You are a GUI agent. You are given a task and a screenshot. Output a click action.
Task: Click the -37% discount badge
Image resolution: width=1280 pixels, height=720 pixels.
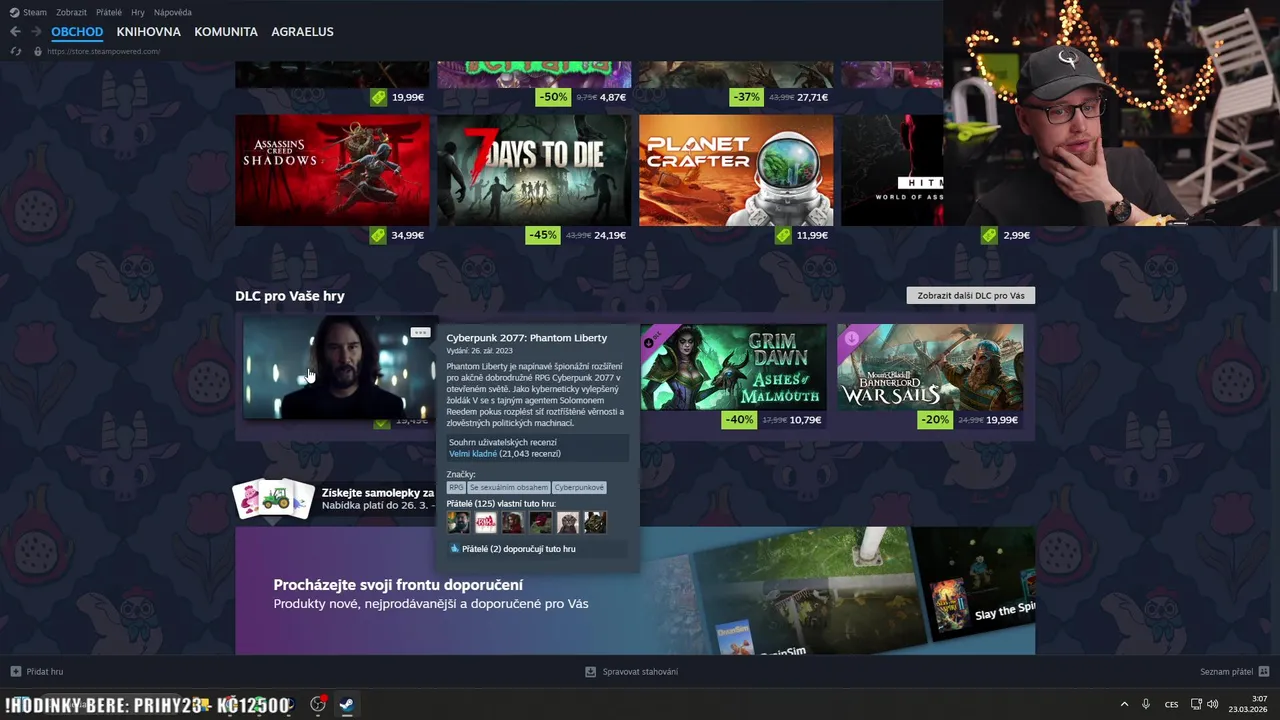(x=746, y=97)
